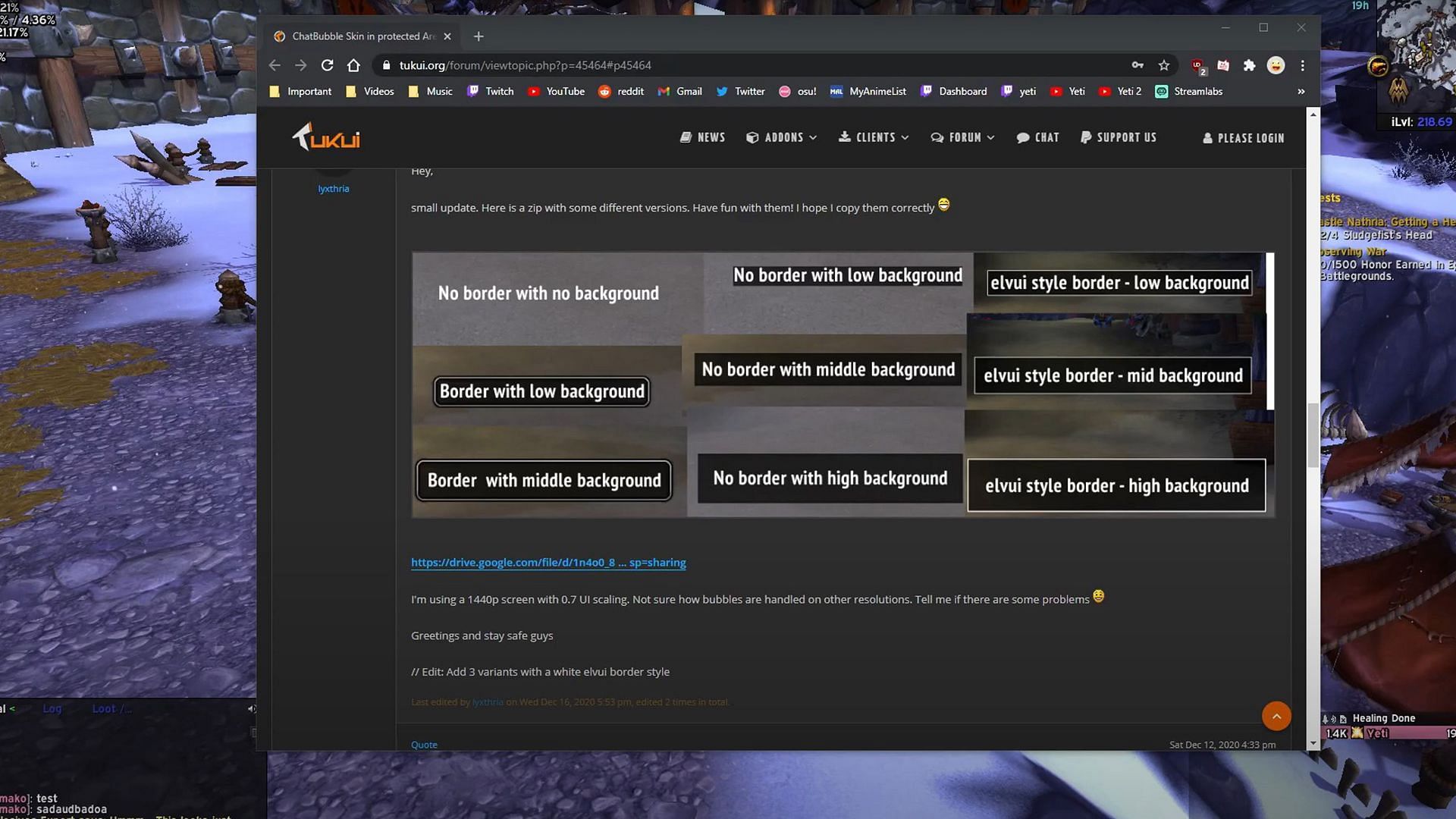Viewport: 1456px width, 819px height.
Task: Open the Chrome three-dot menu
Action: 1303,65
